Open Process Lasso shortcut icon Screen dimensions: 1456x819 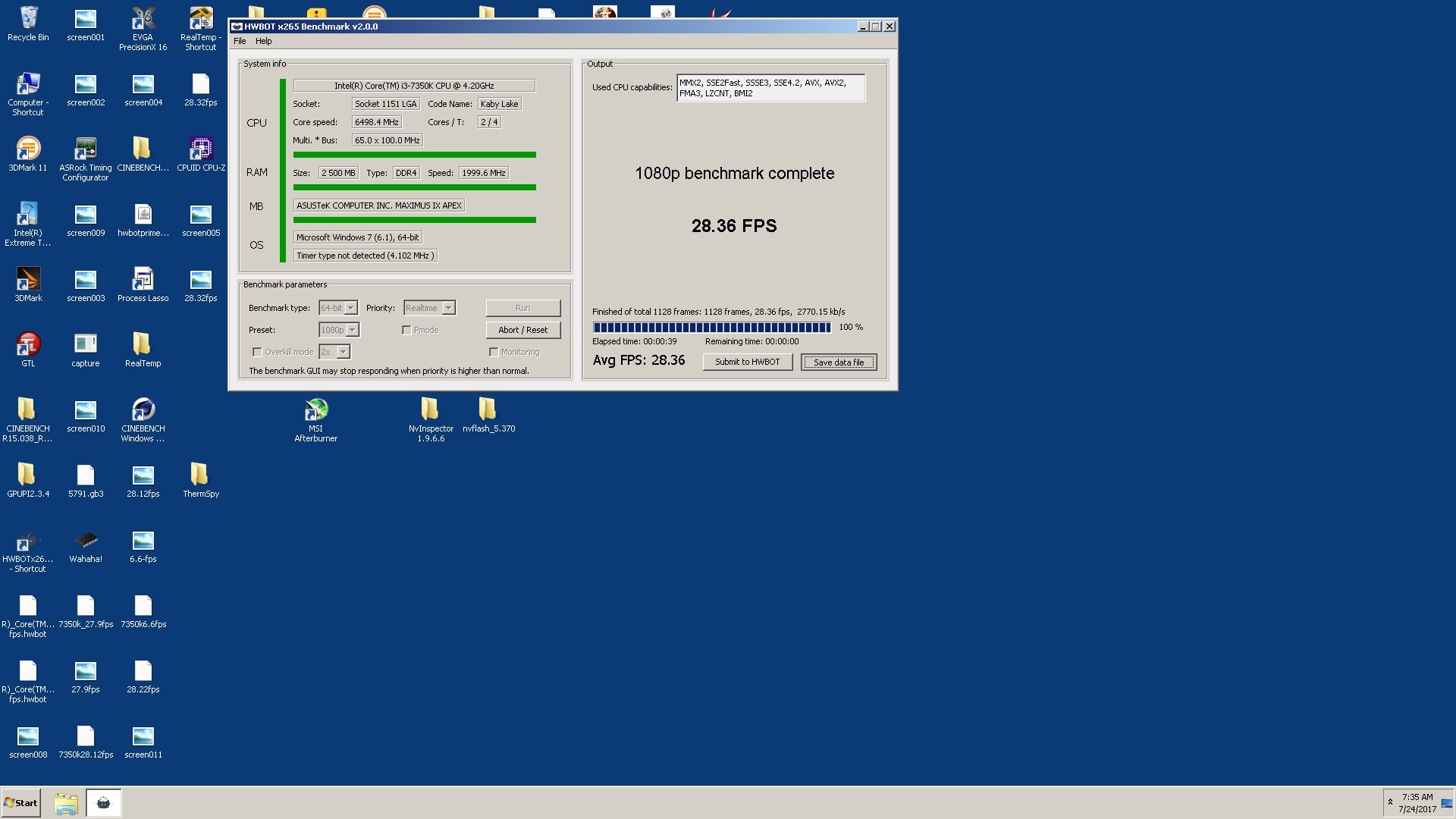(143, 284)
